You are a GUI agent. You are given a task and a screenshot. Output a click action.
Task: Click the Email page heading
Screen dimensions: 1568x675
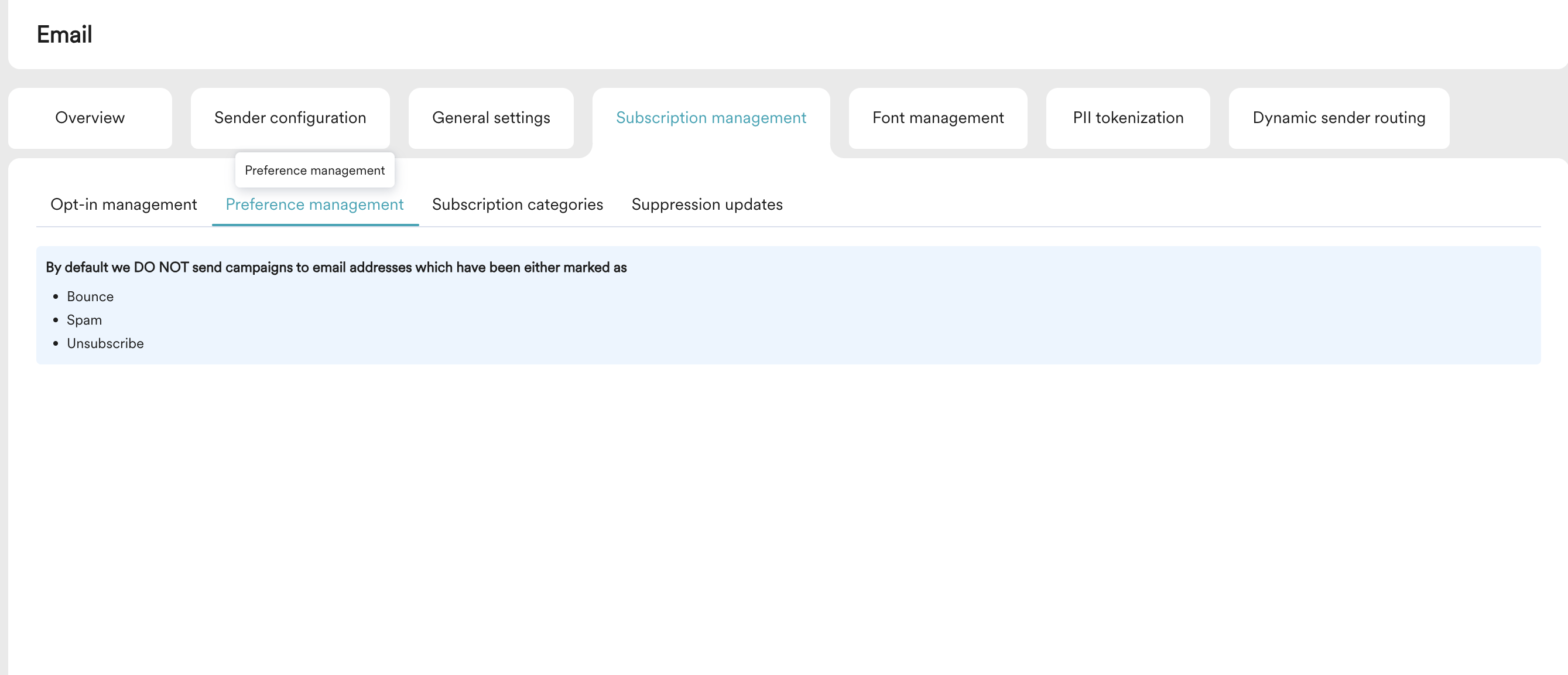pyautogui.click(x=64, y=35)
